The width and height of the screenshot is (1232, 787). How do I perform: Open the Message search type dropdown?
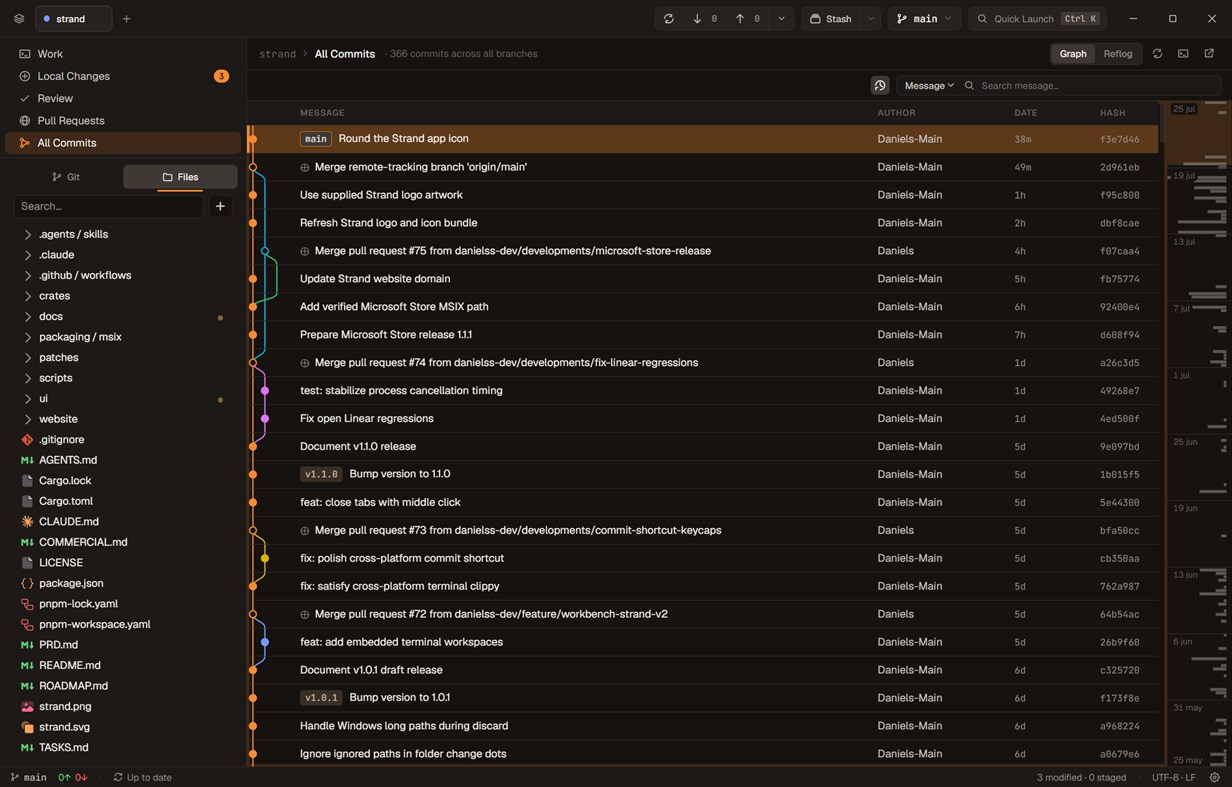pyautogui.click(x=929, y=86)
